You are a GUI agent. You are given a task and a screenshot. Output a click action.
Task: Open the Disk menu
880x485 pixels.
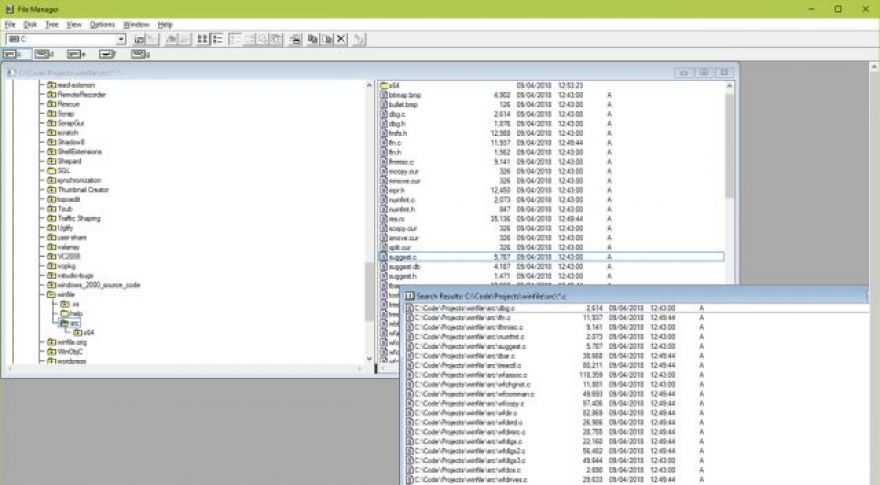(30, 25)
